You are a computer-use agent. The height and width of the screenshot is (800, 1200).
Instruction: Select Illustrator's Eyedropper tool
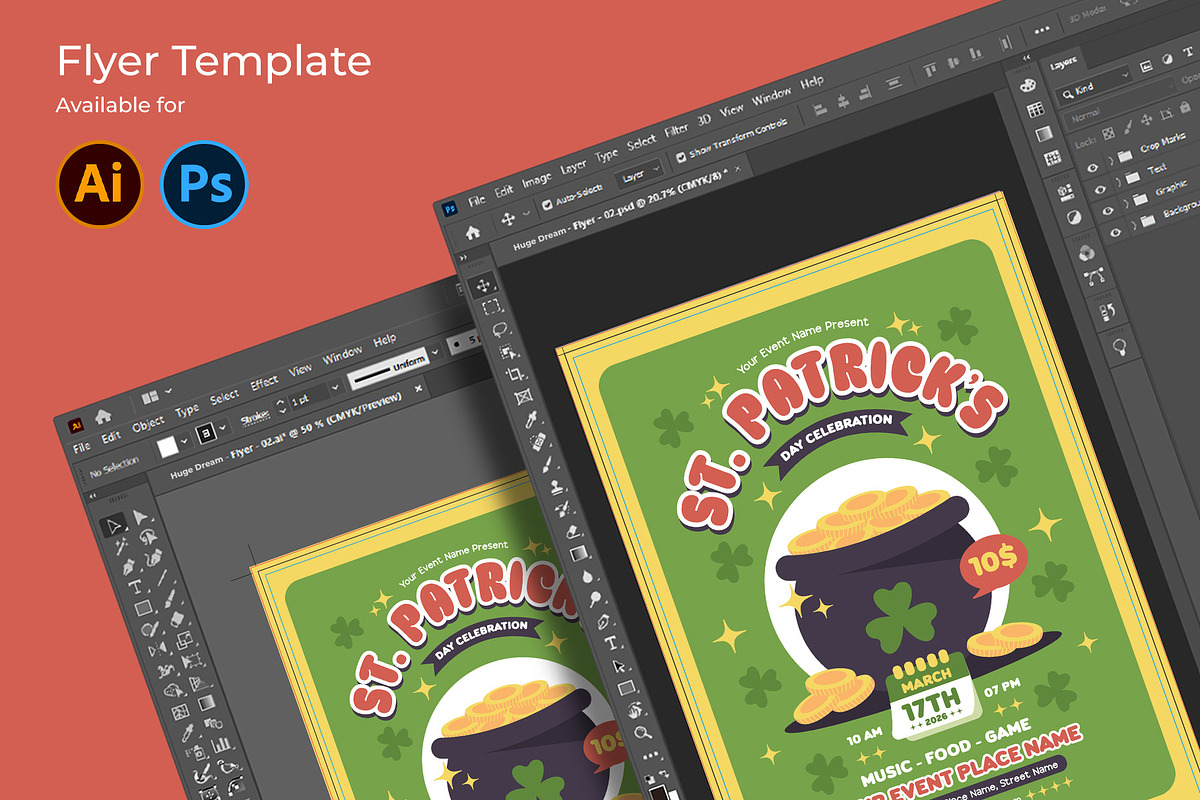point(187,733)
